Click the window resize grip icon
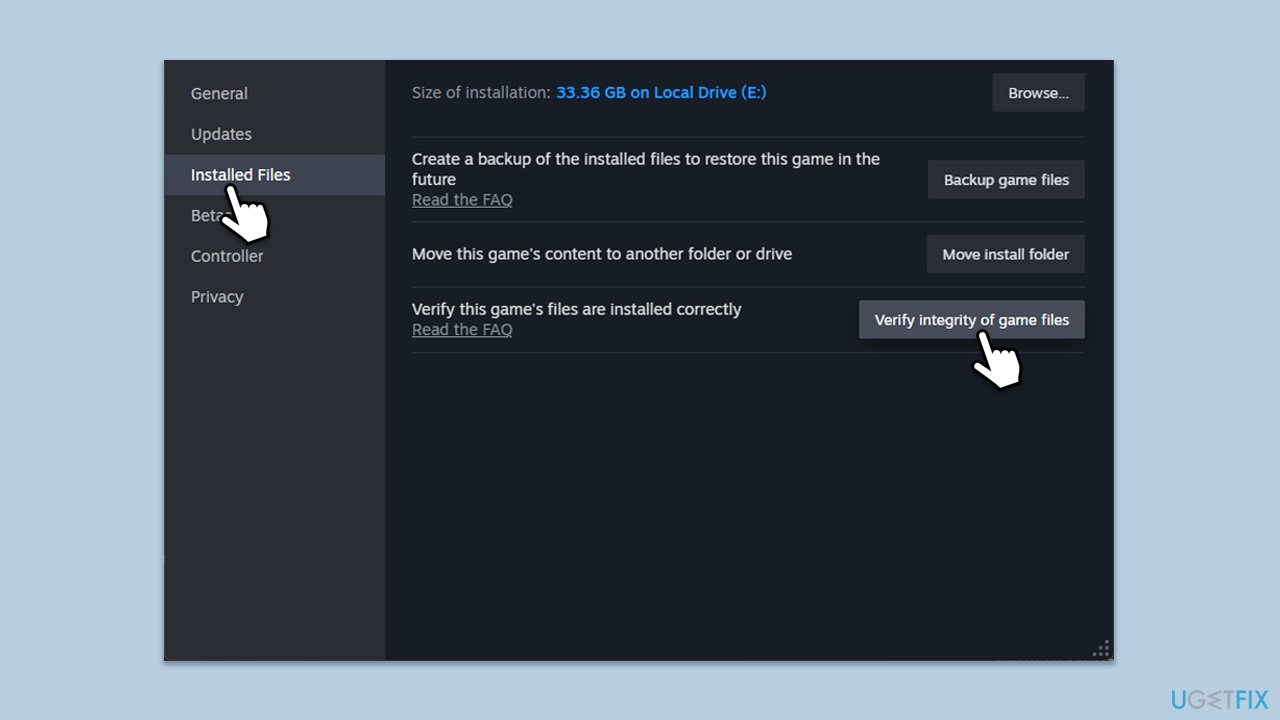This screenshot has width=1280, height=720. (1101, 648)
